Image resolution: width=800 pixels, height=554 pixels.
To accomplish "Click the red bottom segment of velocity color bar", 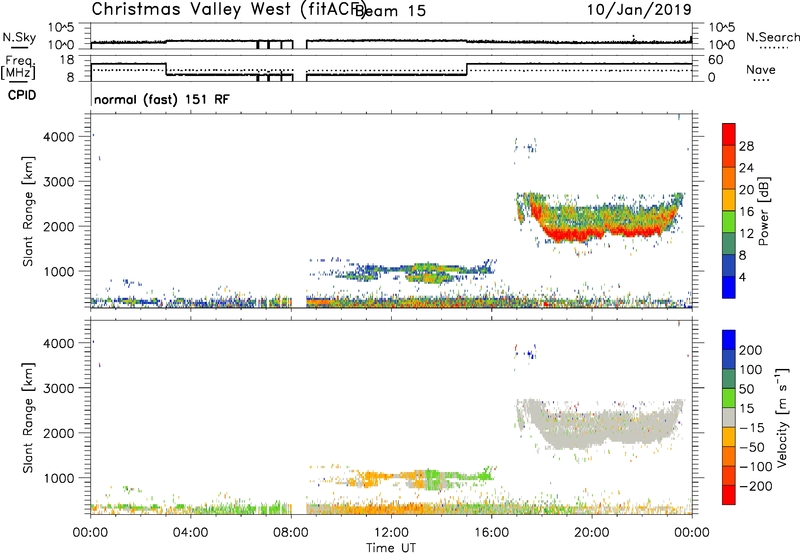I will tap(729, 495).
